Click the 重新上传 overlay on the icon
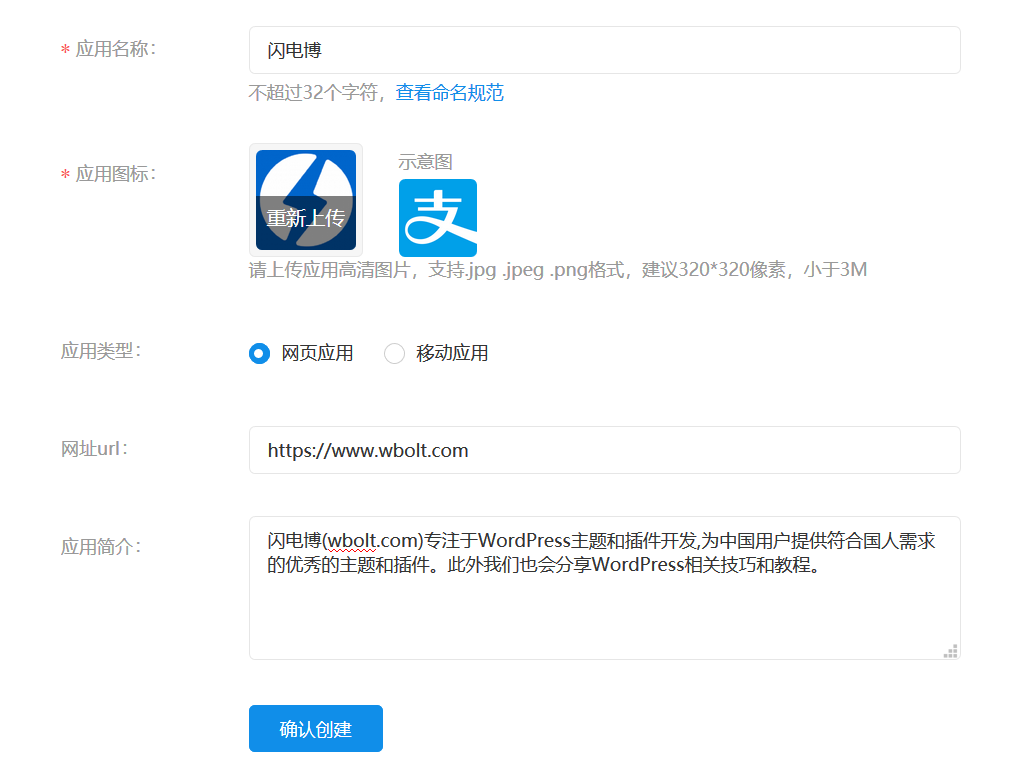This screenshot has height=781, width=1017. click(x=306, y=216)
